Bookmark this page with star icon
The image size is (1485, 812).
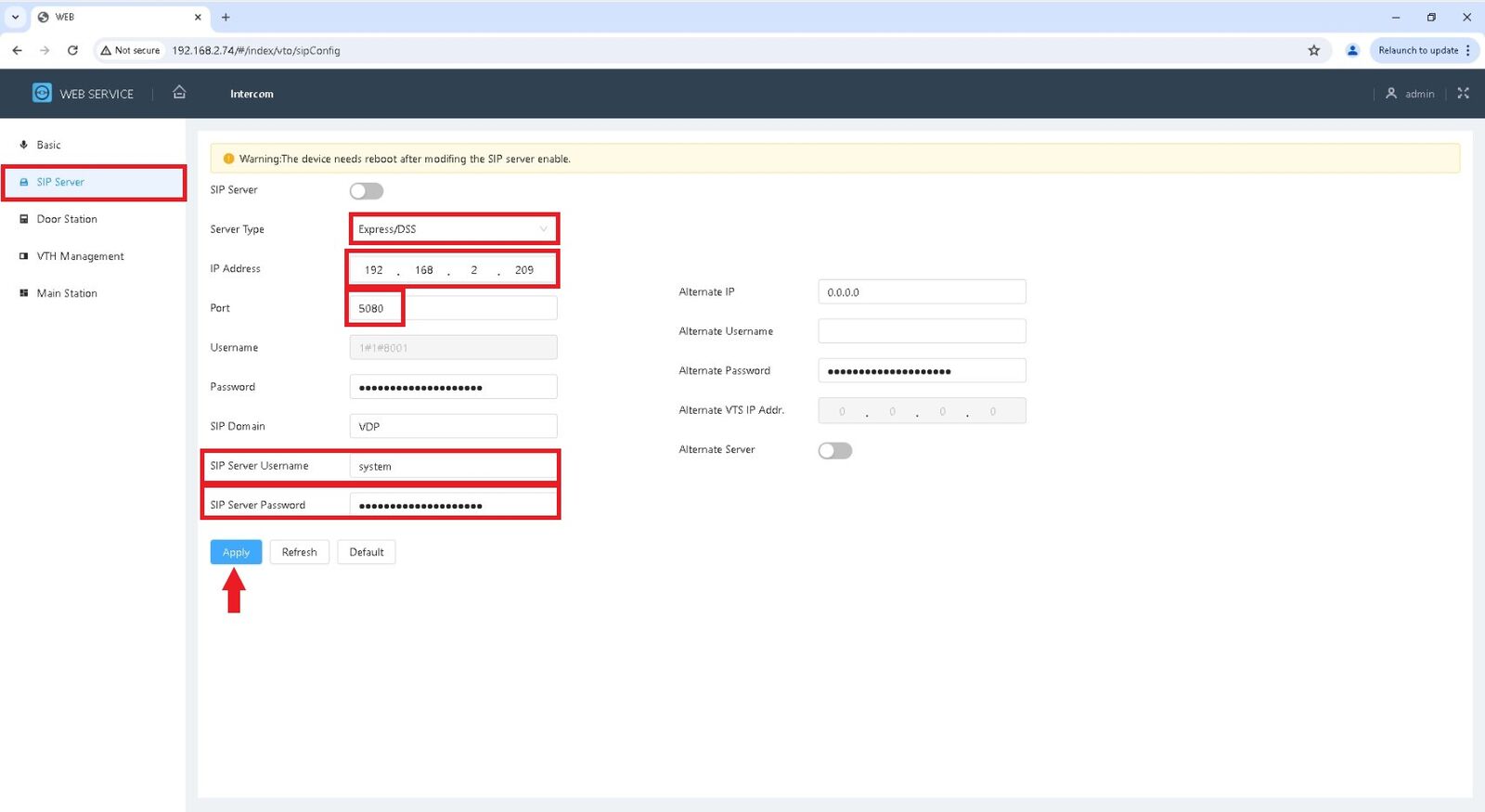tap(1313, 50)
